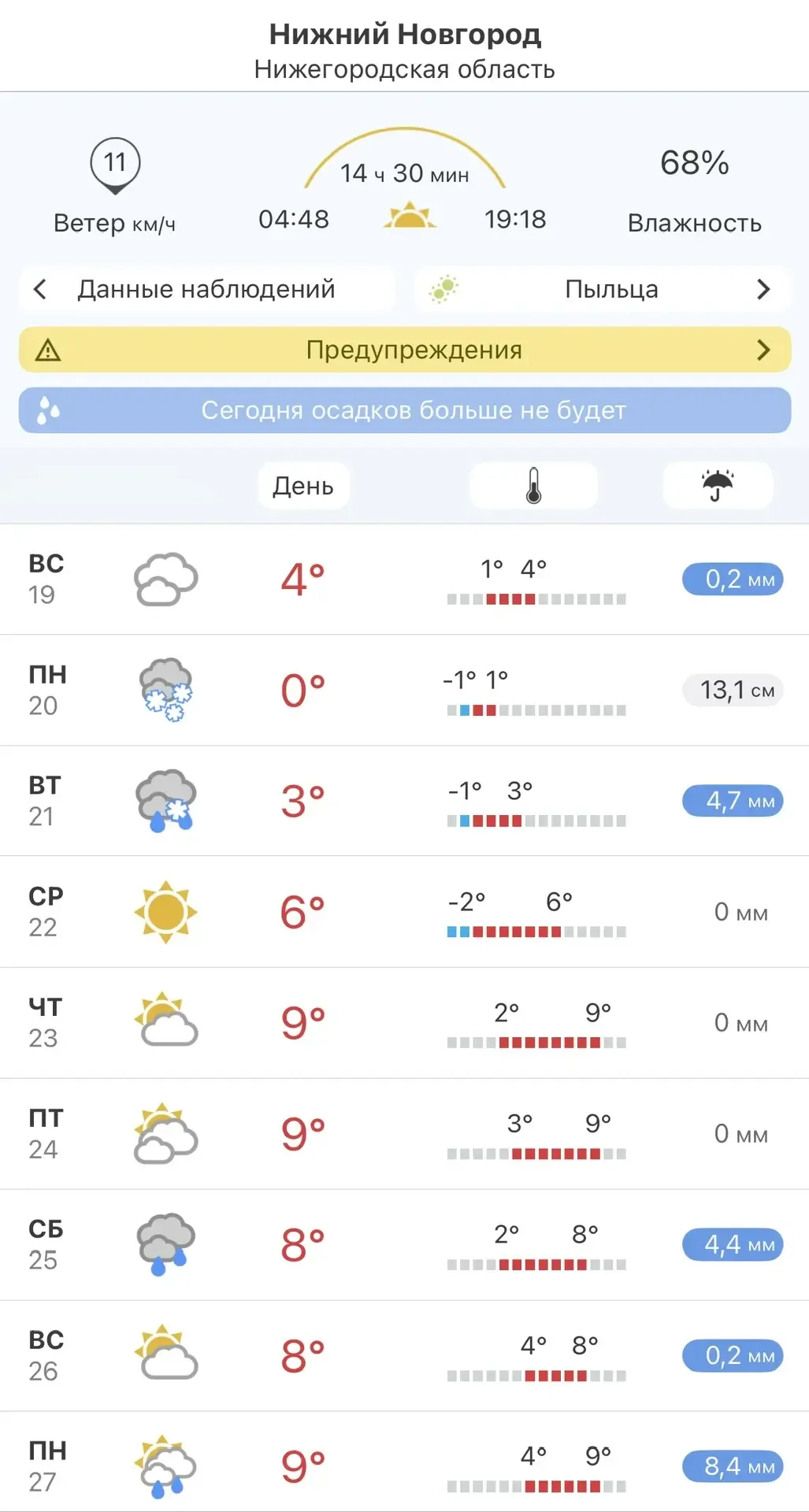The width and height of the screenshot is (809, 1512).
Task: Toggle the thermometer temperature column
Action: [x=533, y=486]
